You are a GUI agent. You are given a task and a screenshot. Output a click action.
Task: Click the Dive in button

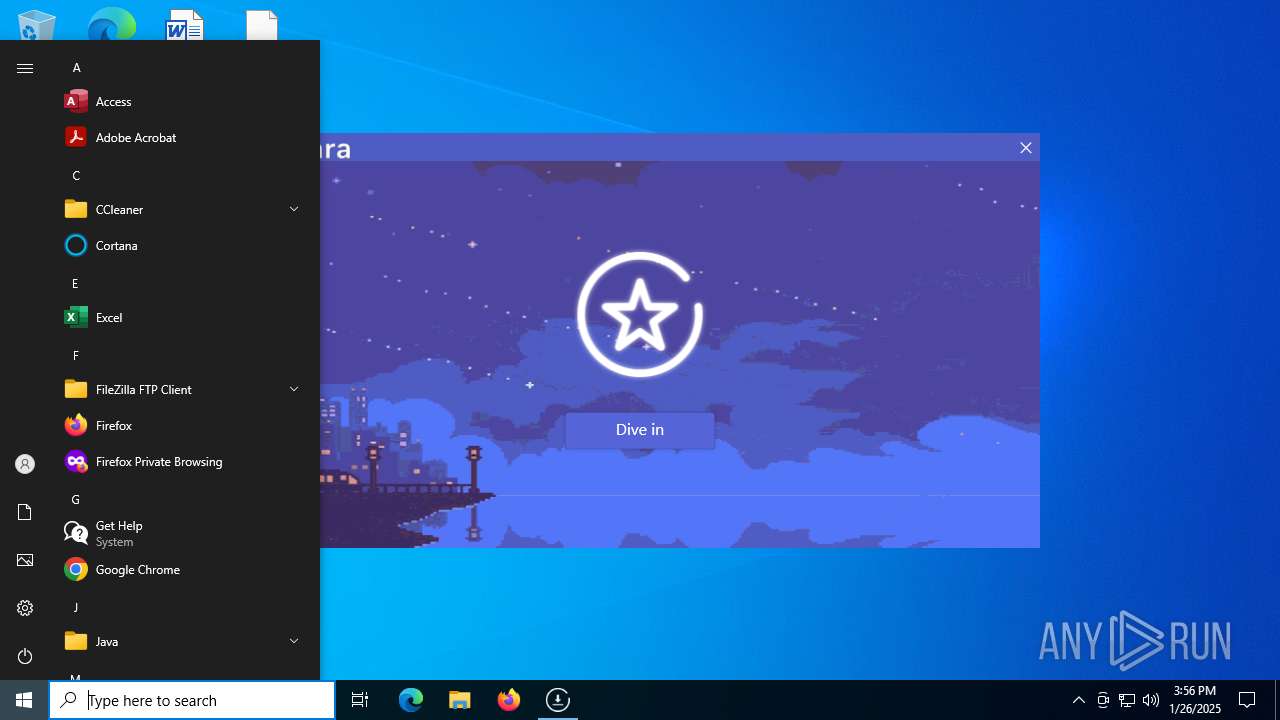point(640,430)
